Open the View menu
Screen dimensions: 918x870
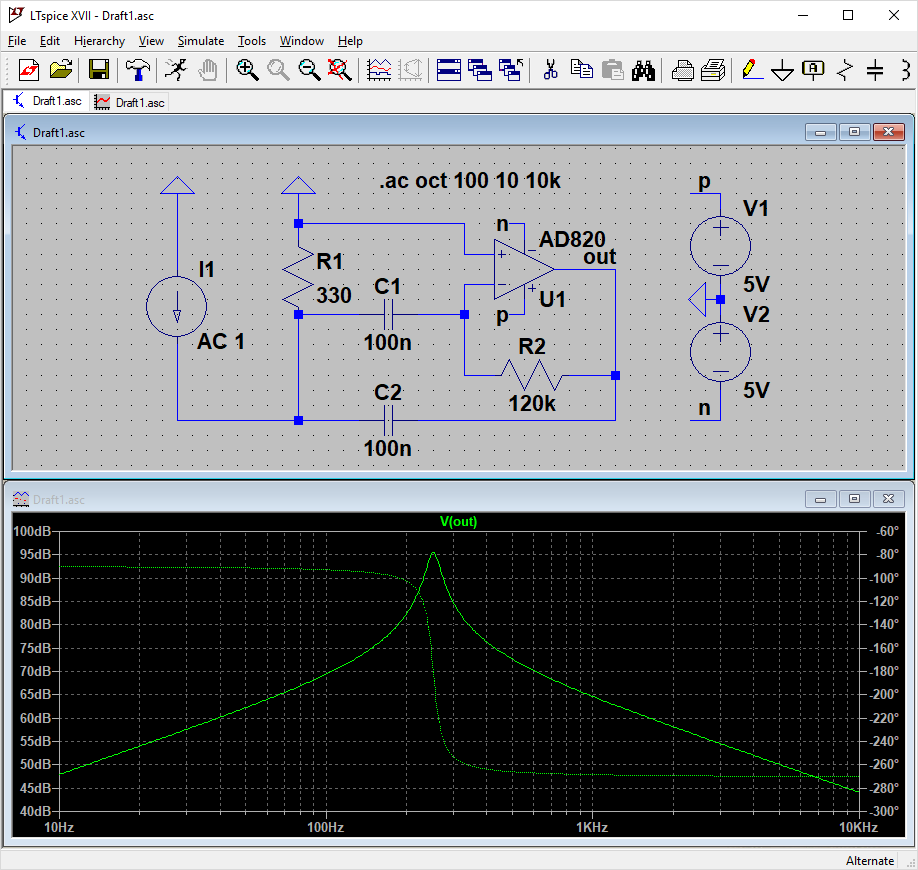[x=151, y=41]
